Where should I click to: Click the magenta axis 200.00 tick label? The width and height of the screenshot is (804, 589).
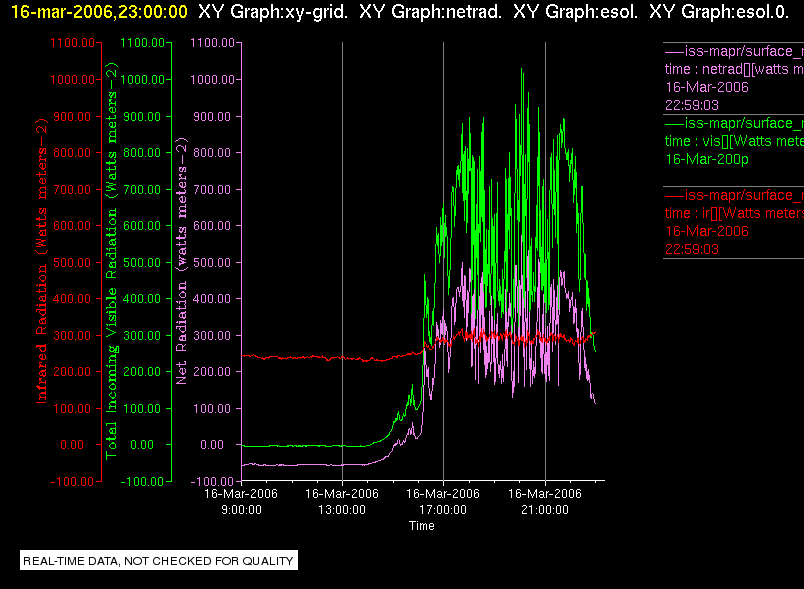click(x=212, y=372)
